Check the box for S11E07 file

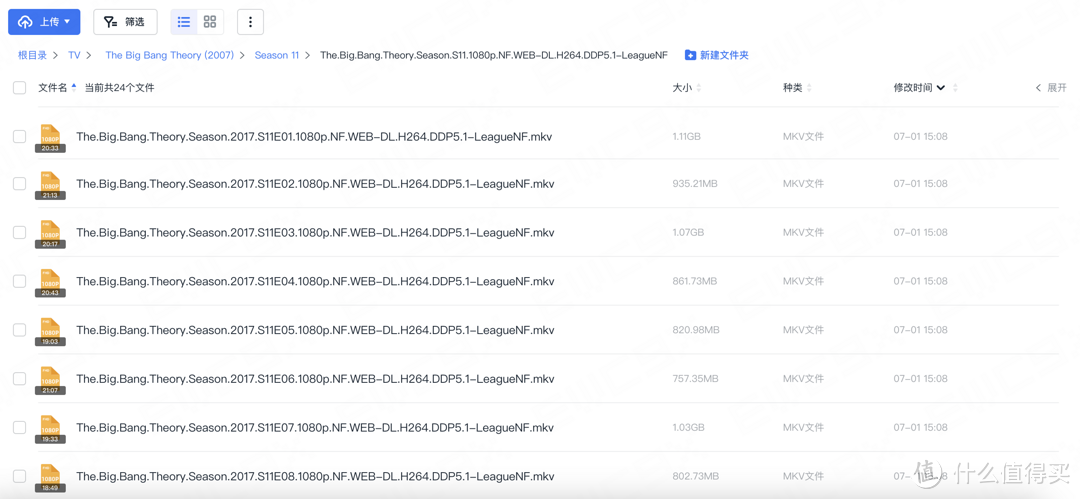click(19, 427)
